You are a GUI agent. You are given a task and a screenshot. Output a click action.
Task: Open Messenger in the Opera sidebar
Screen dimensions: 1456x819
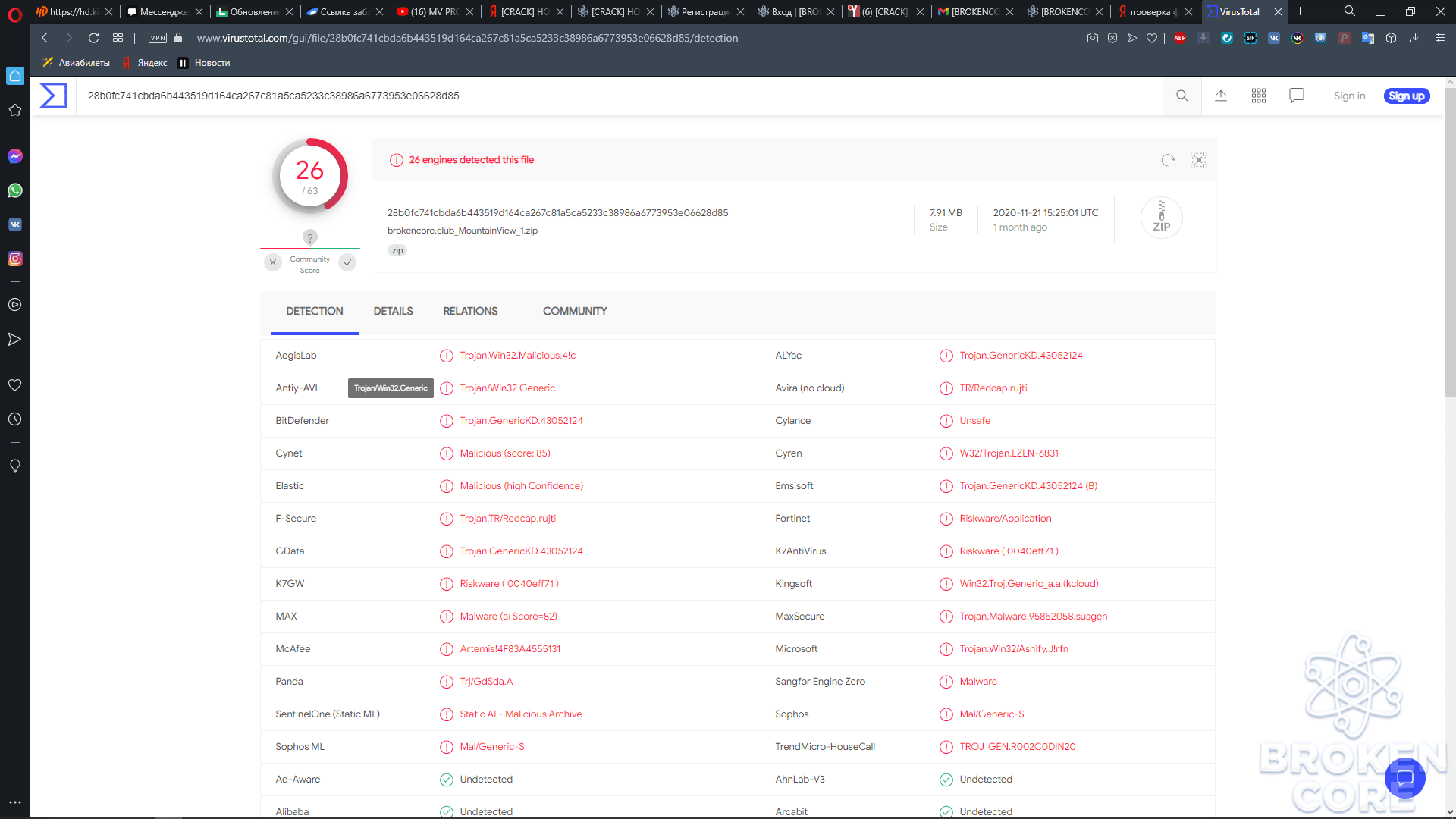pyautogui.click(x=15, y=156)
